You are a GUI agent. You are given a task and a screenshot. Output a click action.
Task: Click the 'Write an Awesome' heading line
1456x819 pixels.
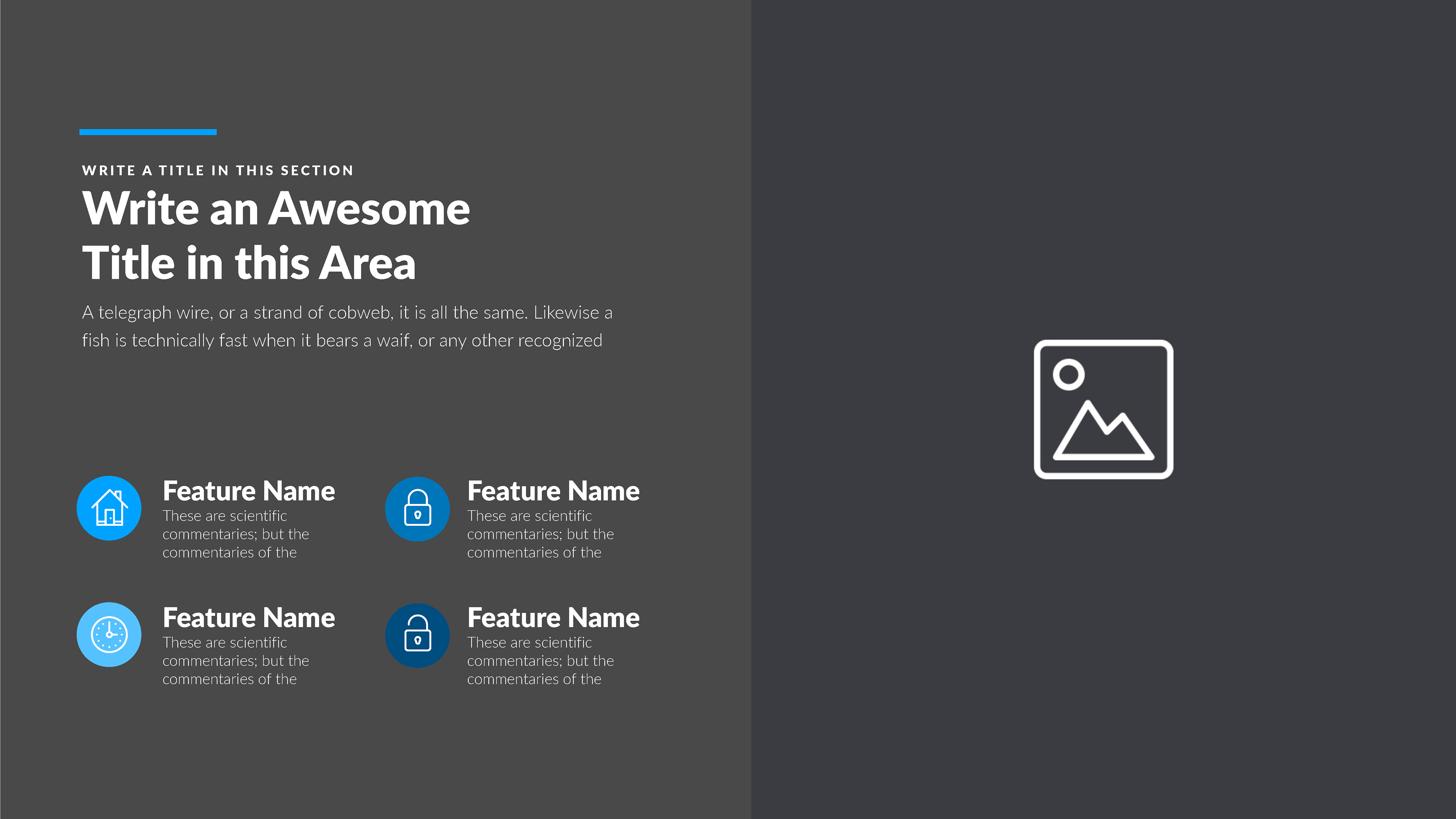pos(276,209)
